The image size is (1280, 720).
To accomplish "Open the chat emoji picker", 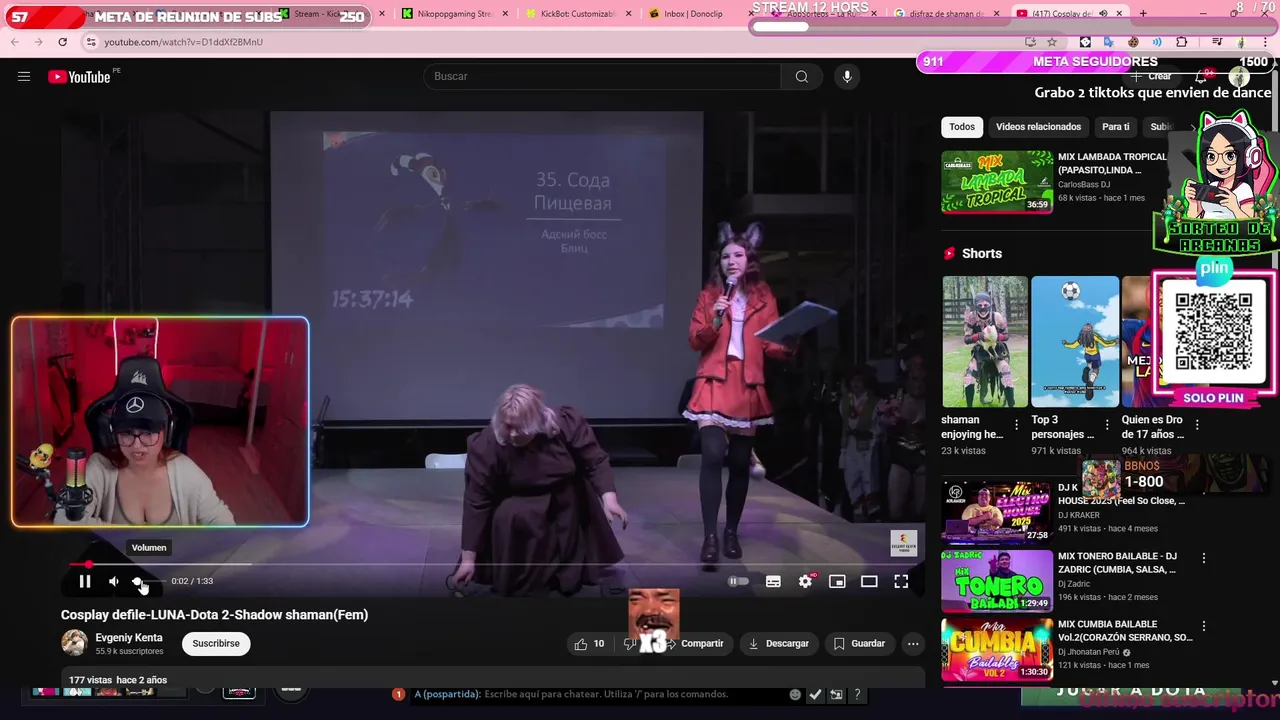I will (795, 694).
